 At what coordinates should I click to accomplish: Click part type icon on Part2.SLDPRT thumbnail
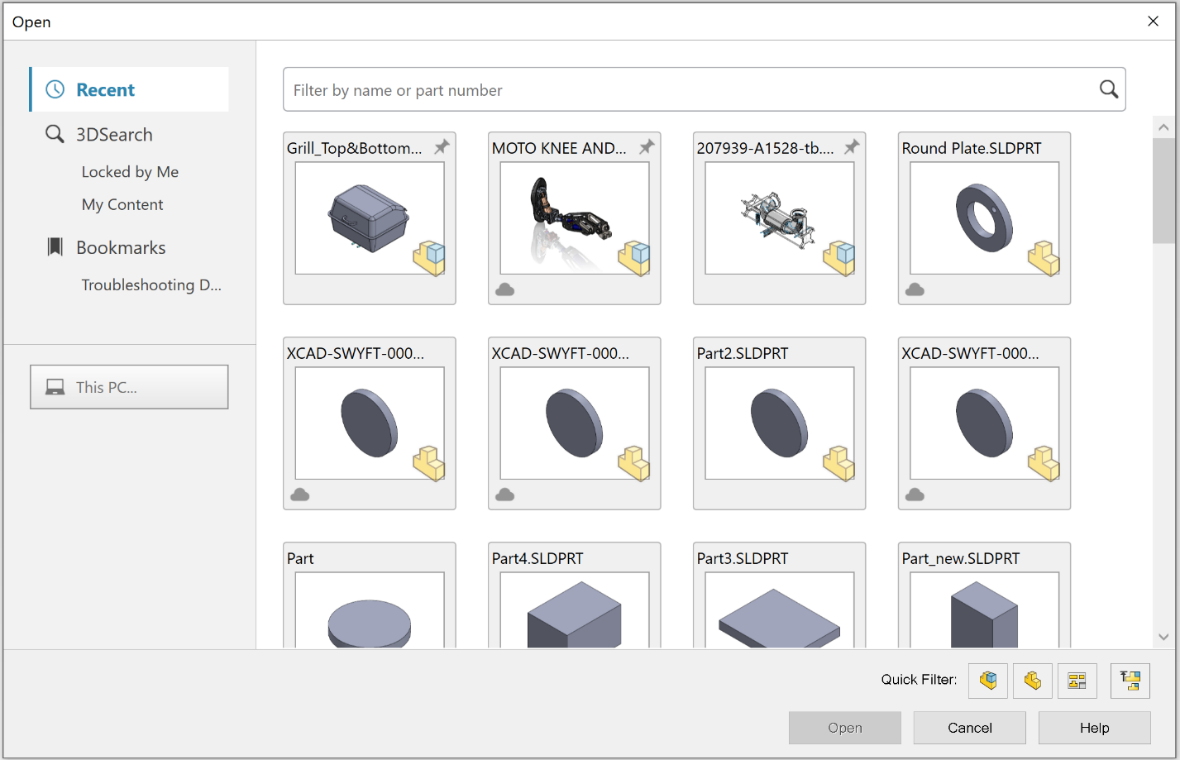pos(839,464)
